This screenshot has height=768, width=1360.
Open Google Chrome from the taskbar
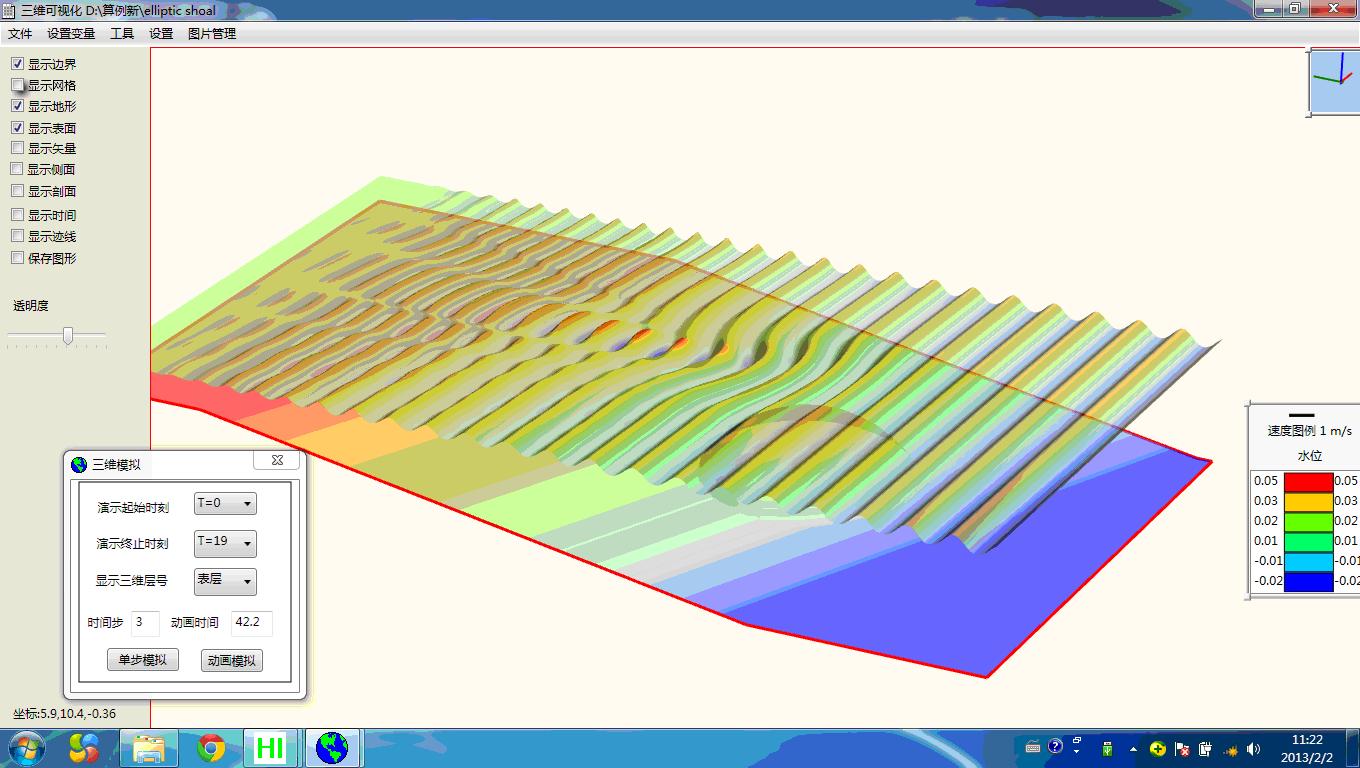click(210, 748)
